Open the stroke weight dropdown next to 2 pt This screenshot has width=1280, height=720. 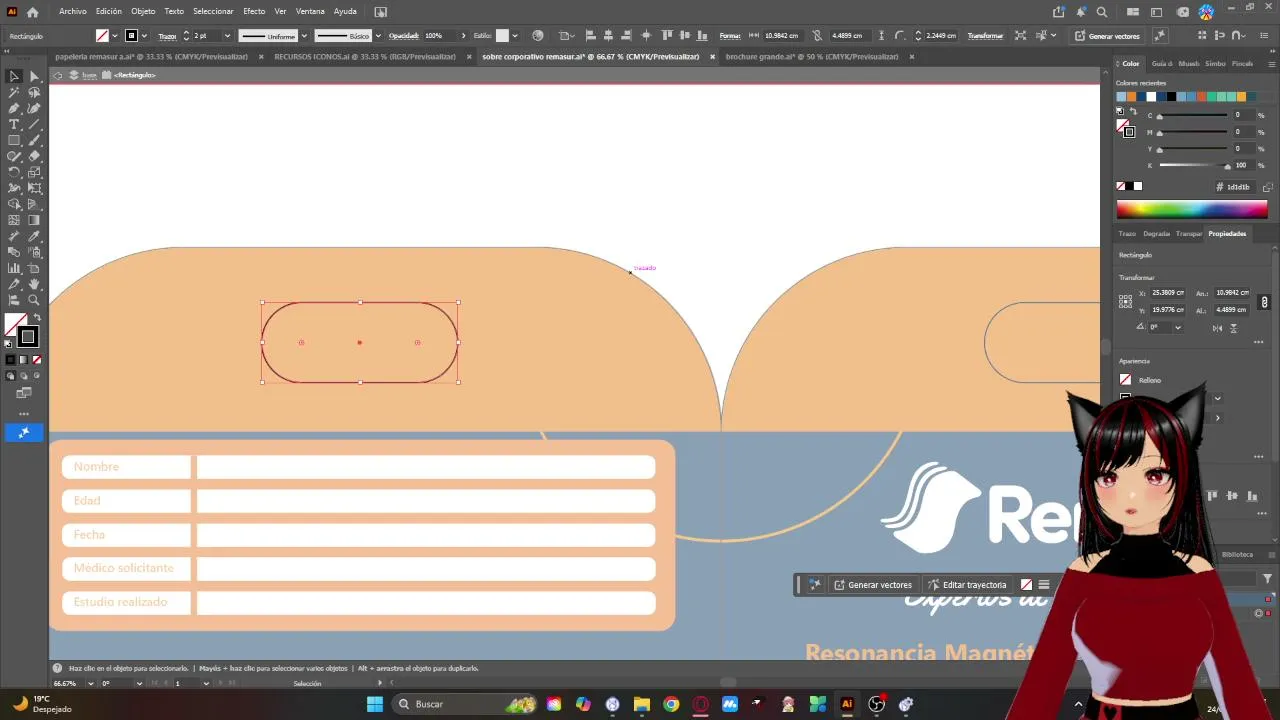227,36
